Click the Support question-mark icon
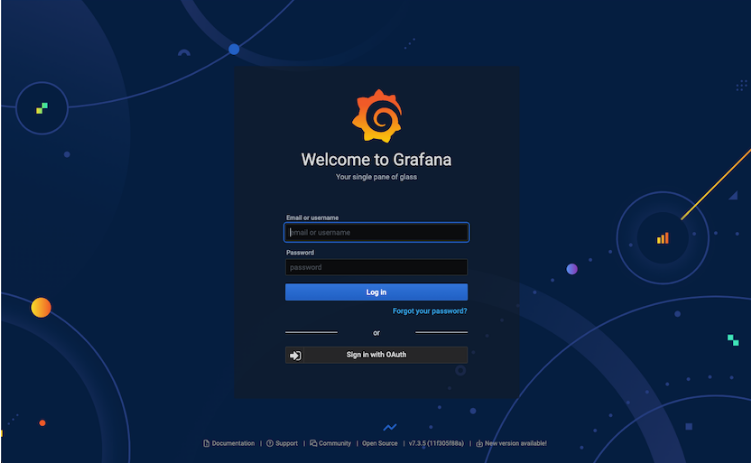751x464 pixels. point(270,443)
